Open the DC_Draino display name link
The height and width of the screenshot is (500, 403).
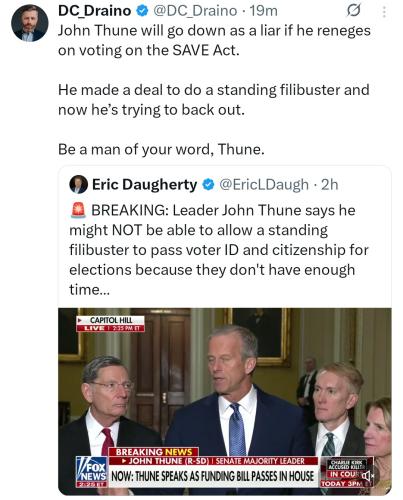[94, 11]
